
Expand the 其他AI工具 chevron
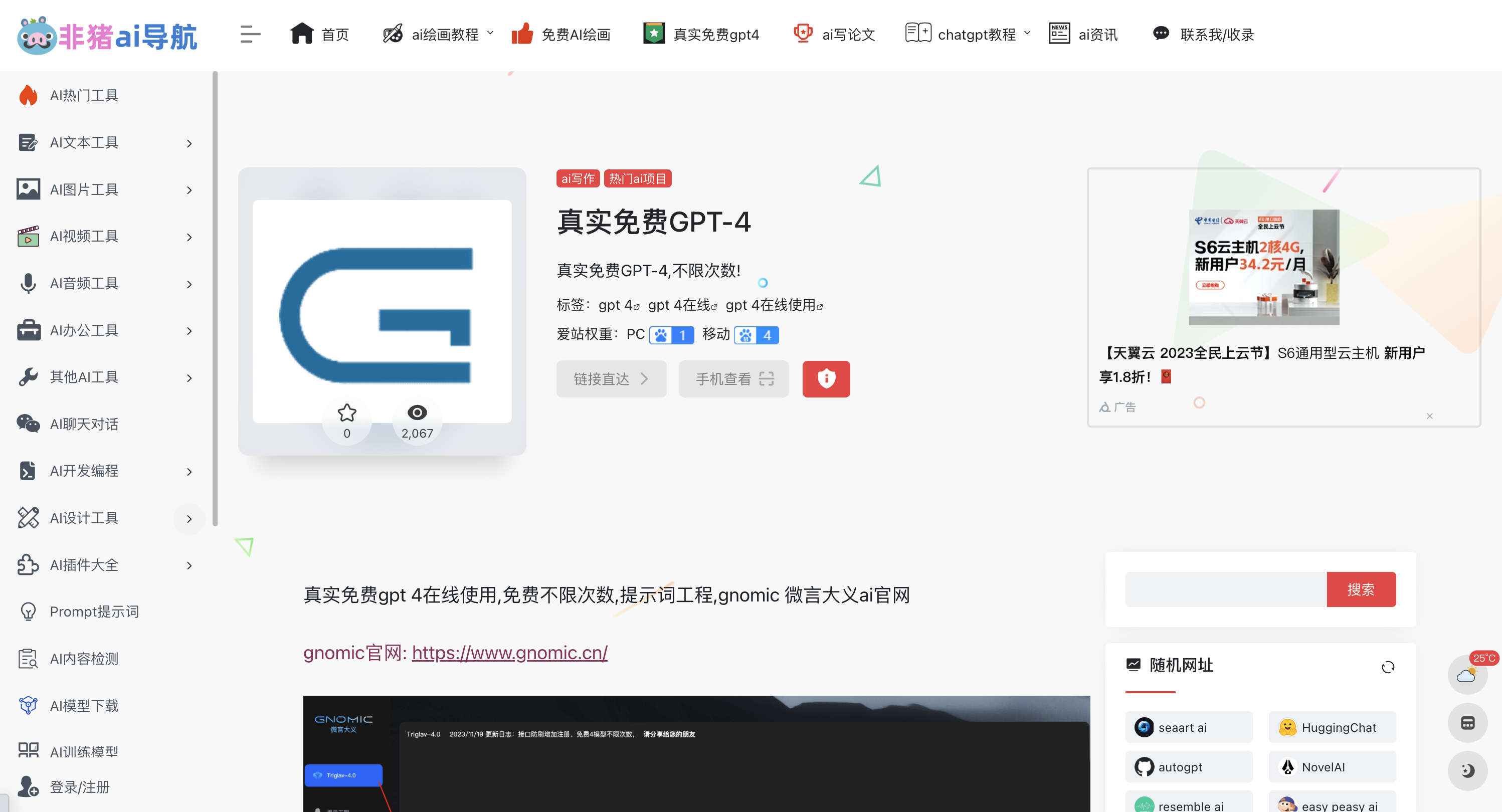coord(190,378)
